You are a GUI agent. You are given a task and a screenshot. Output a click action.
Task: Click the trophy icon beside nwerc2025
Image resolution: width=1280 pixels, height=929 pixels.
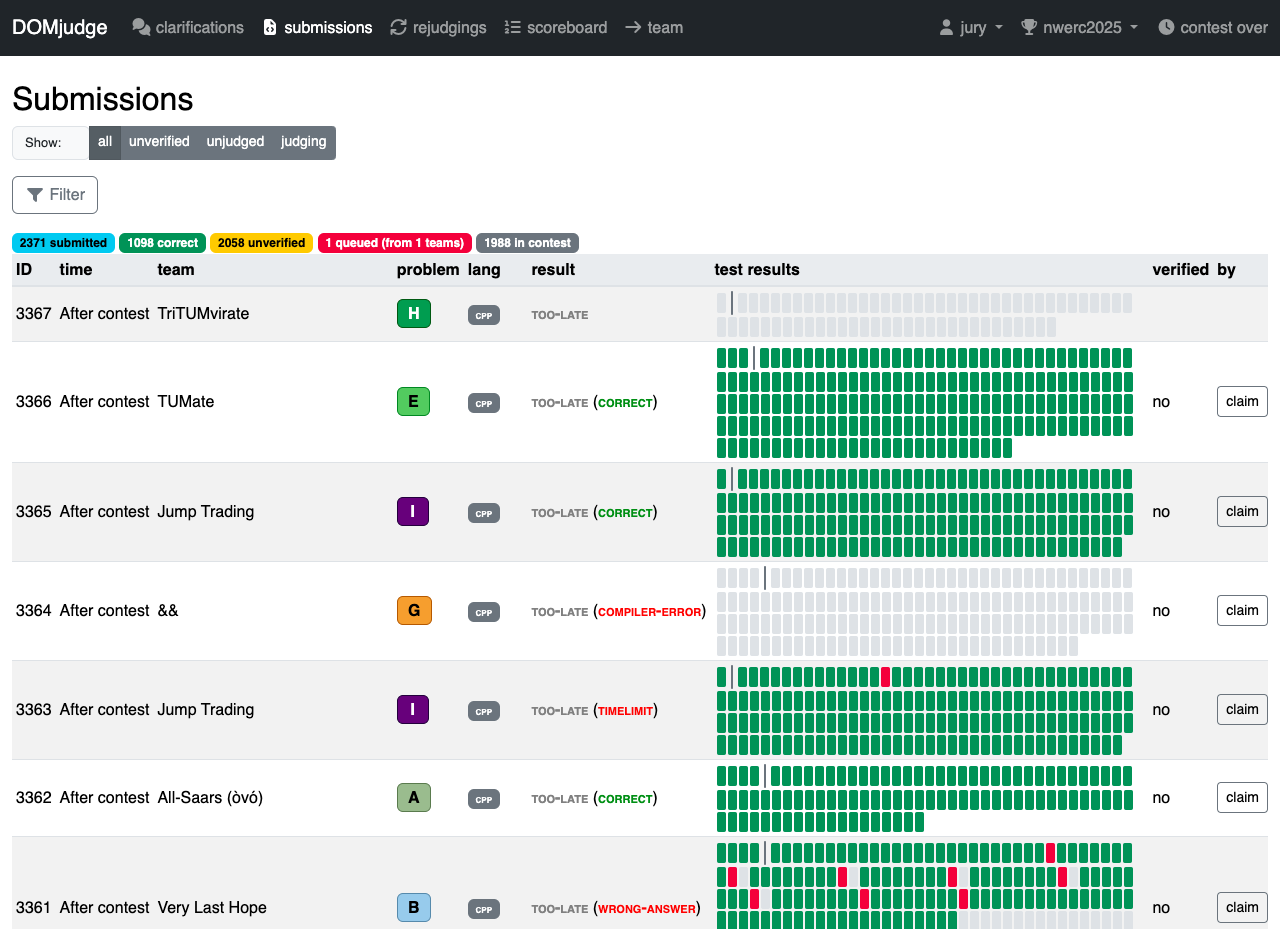(x=1029, y=28)
